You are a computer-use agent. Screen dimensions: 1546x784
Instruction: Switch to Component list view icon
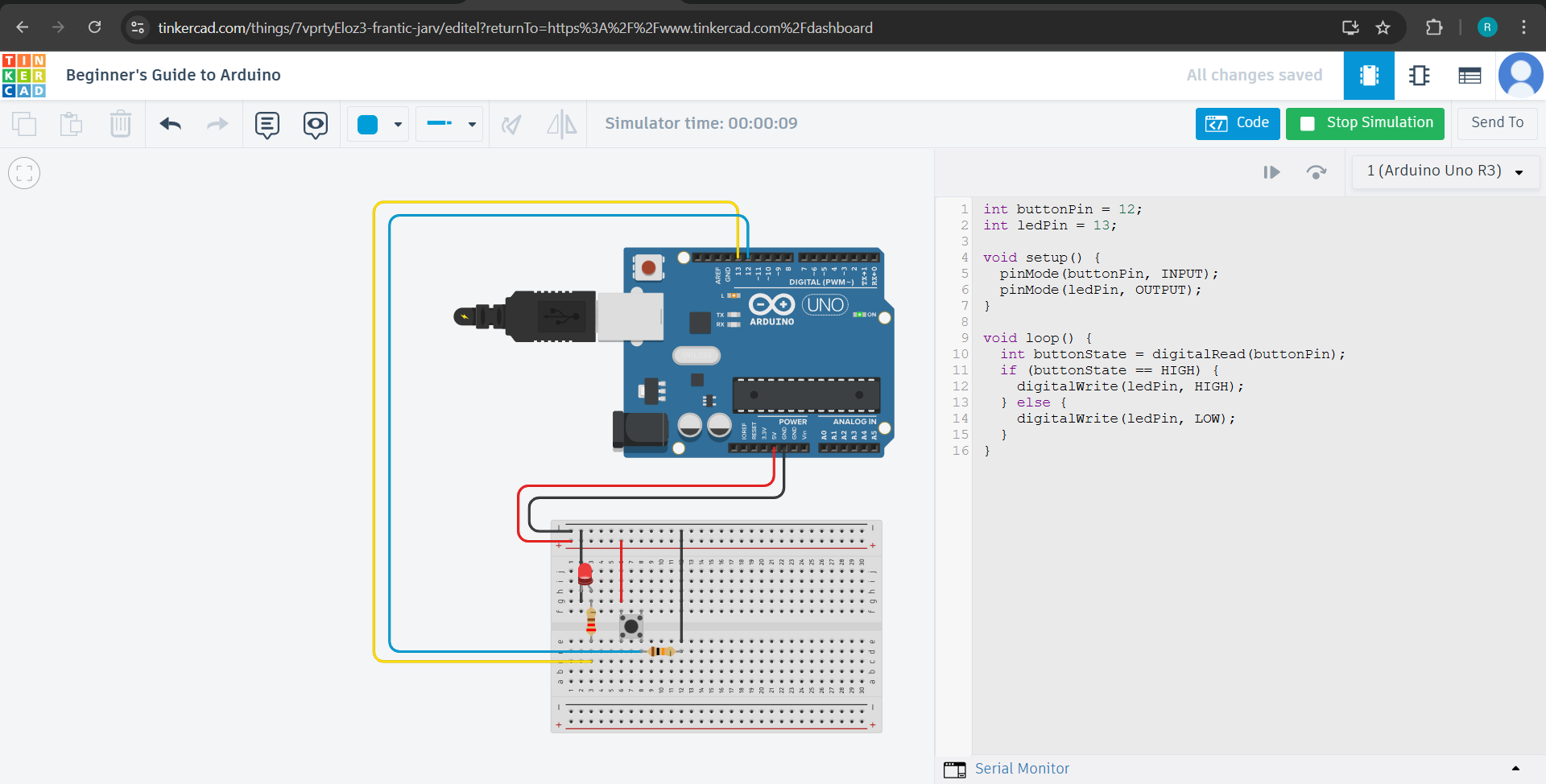click(x=1470, y=76)
